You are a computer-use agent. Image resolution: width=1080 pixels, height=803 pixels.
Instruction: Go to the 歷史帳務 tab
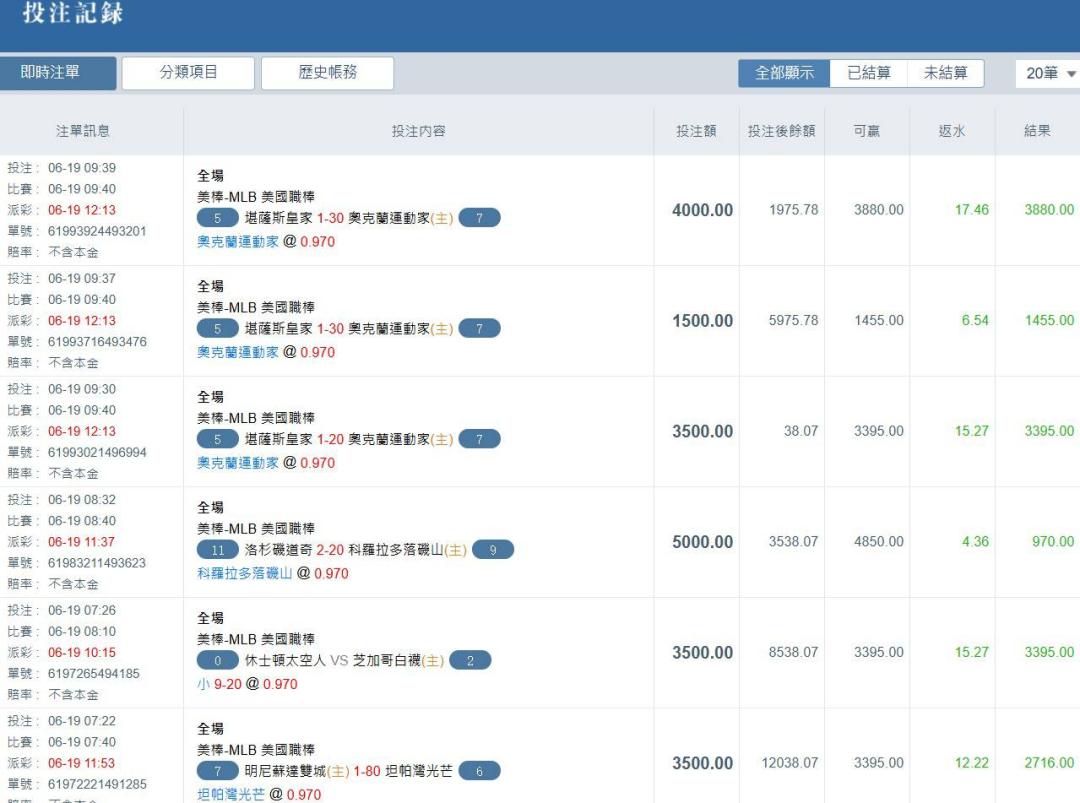pyautogui.click(x=327, y=73)
